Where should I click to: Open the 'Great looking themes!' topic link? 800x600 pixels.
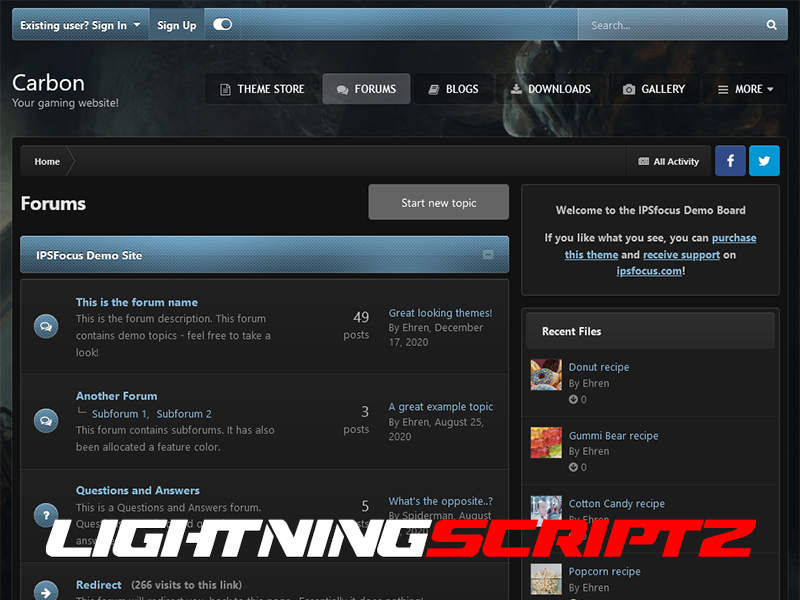click(440, 313)
